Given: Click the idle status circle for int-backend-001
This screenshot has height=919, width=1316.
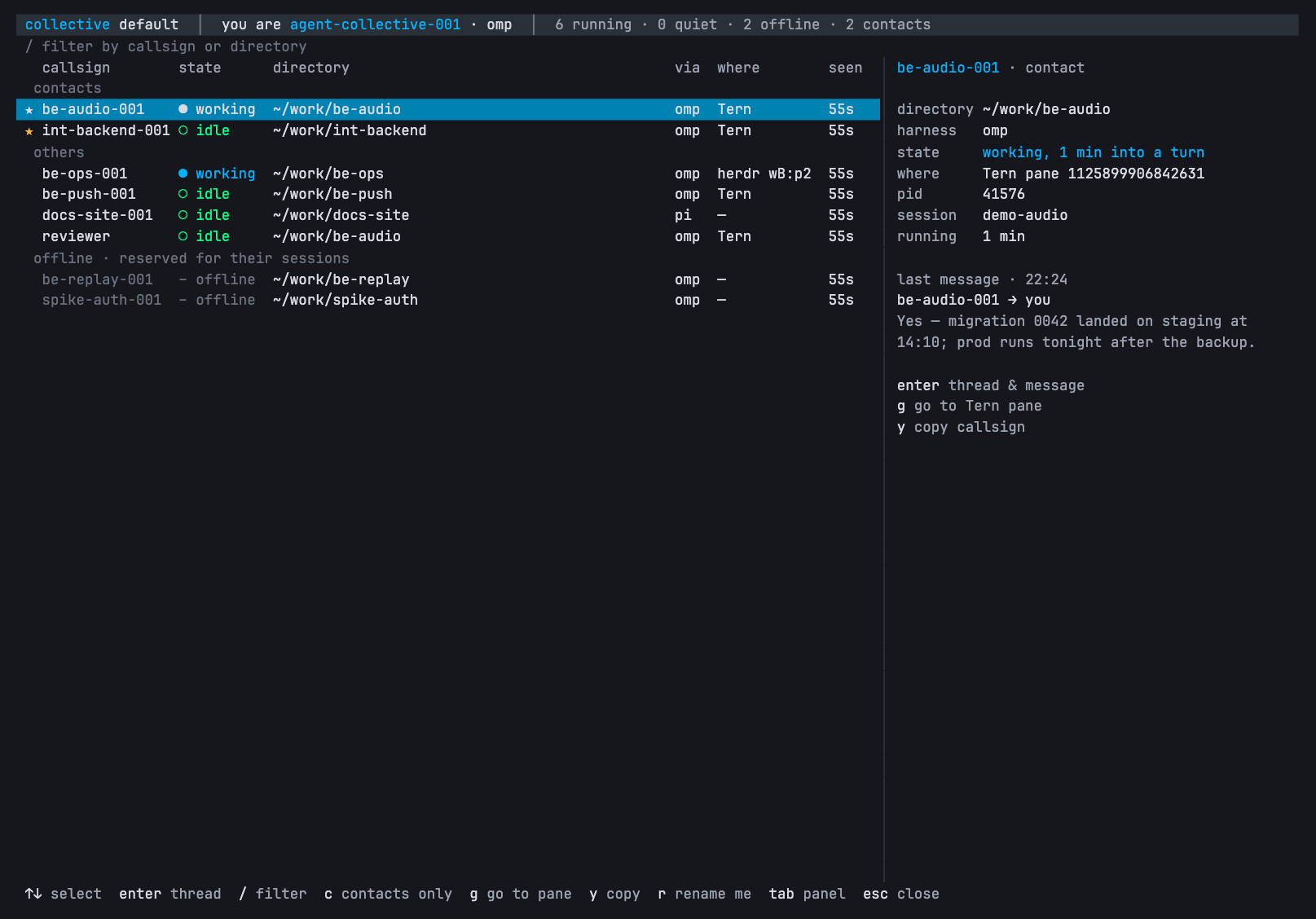Looking at the screenshot, I should [x=183, y=130].
